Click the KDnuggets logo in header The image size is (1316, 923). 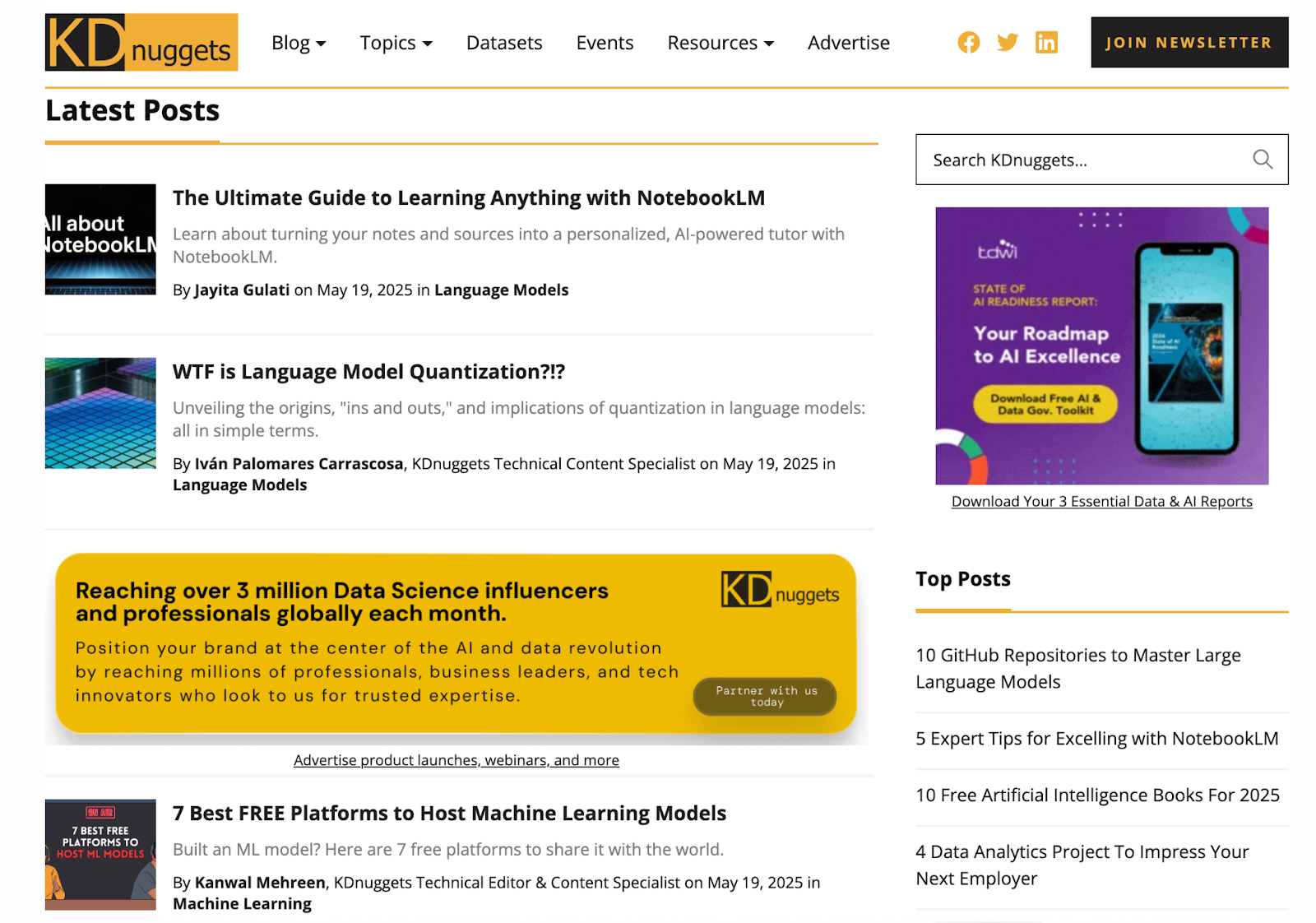(141, 42)
